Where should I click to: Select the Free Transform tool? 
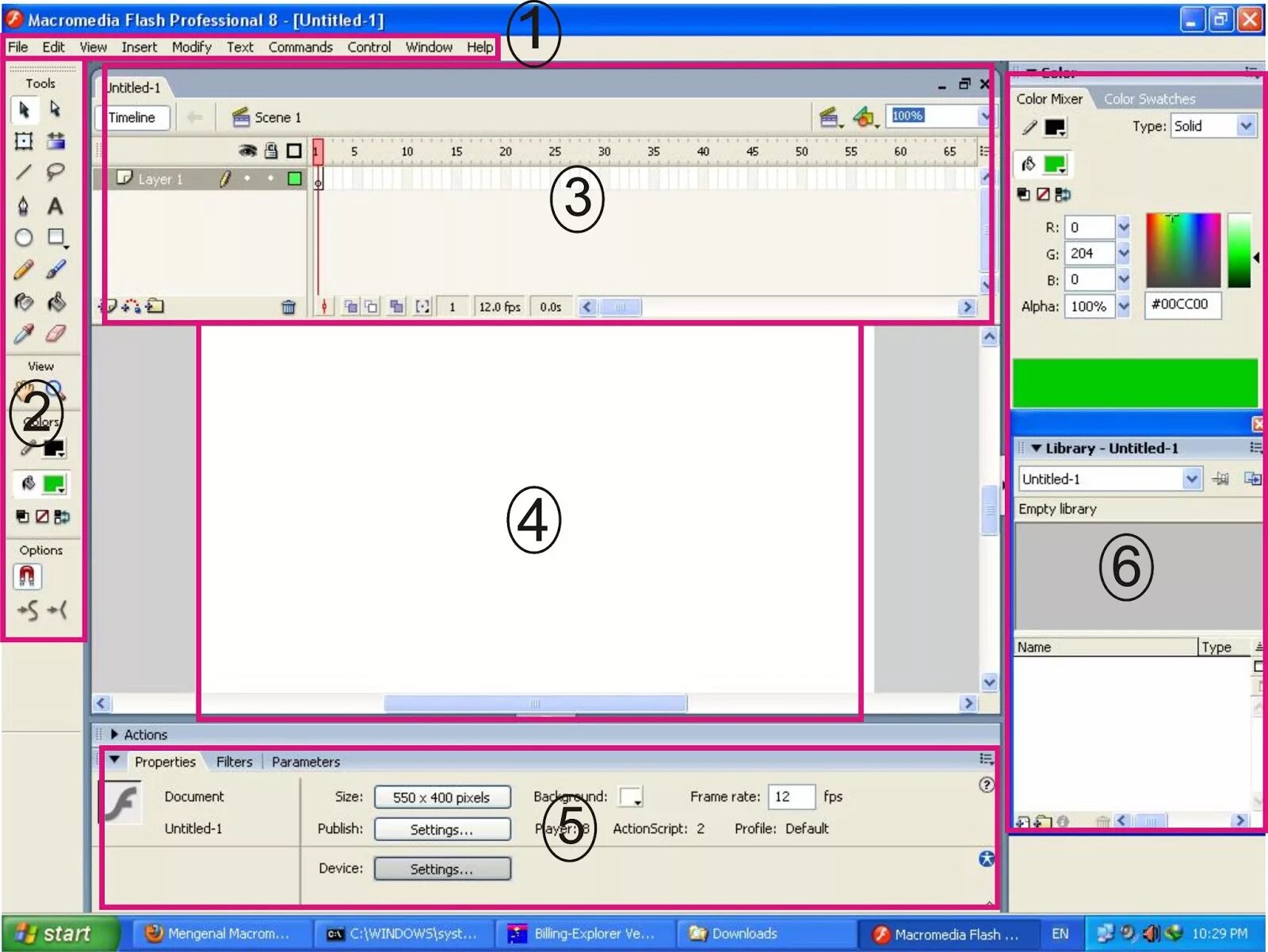point(24,141)
